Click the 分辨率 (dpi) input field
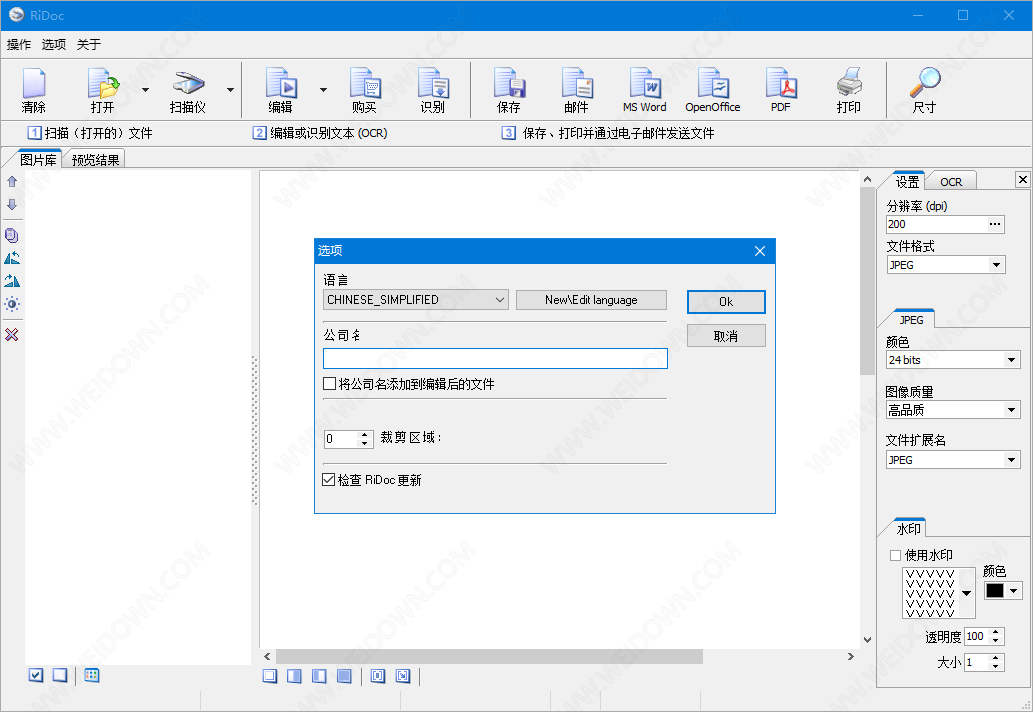This screenshot has width=1033, height=712. (936, 224)
